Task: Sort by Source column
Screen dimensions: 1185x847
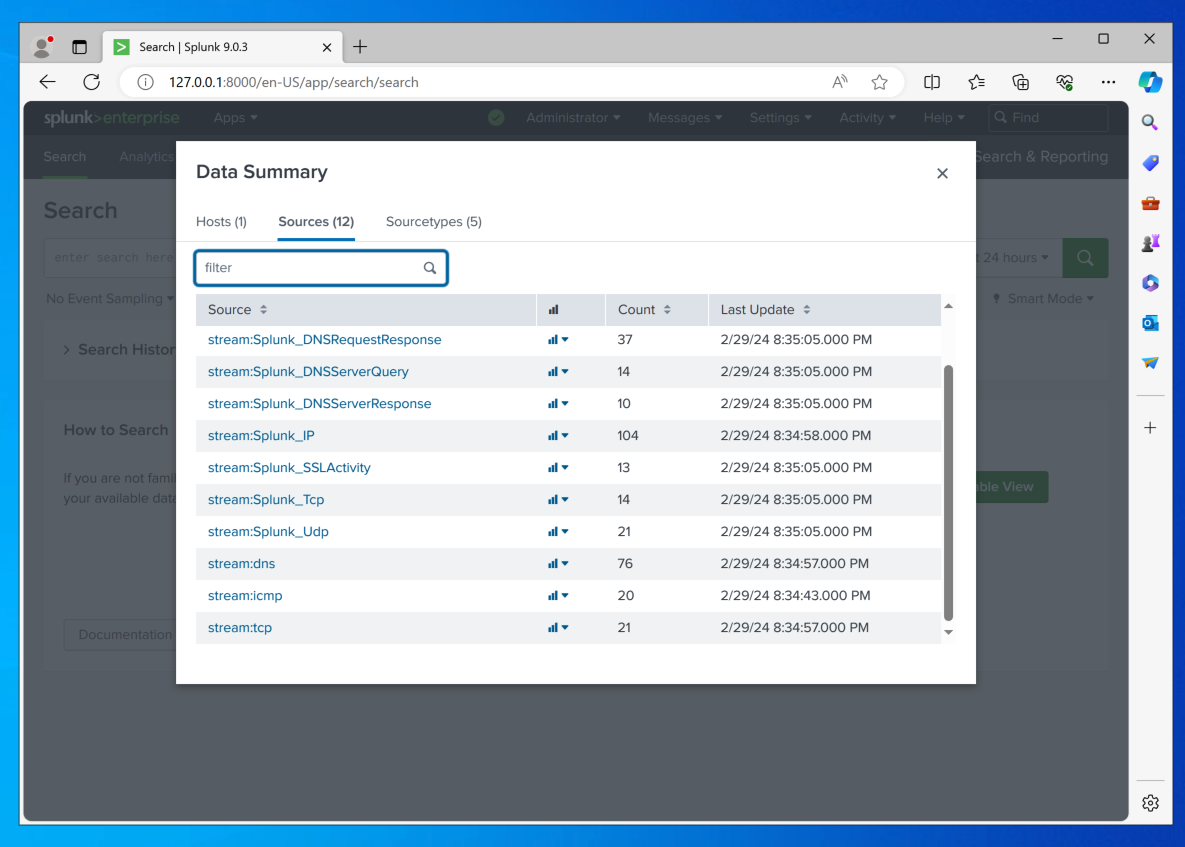Action: (238, 310)
